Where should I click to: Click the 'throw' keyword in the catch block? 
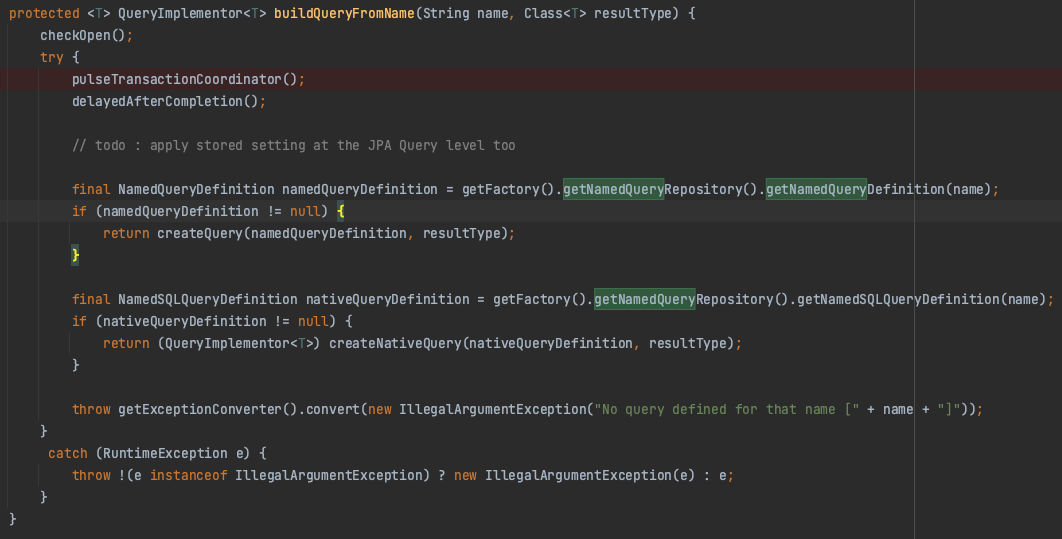[x=91, y=475]
